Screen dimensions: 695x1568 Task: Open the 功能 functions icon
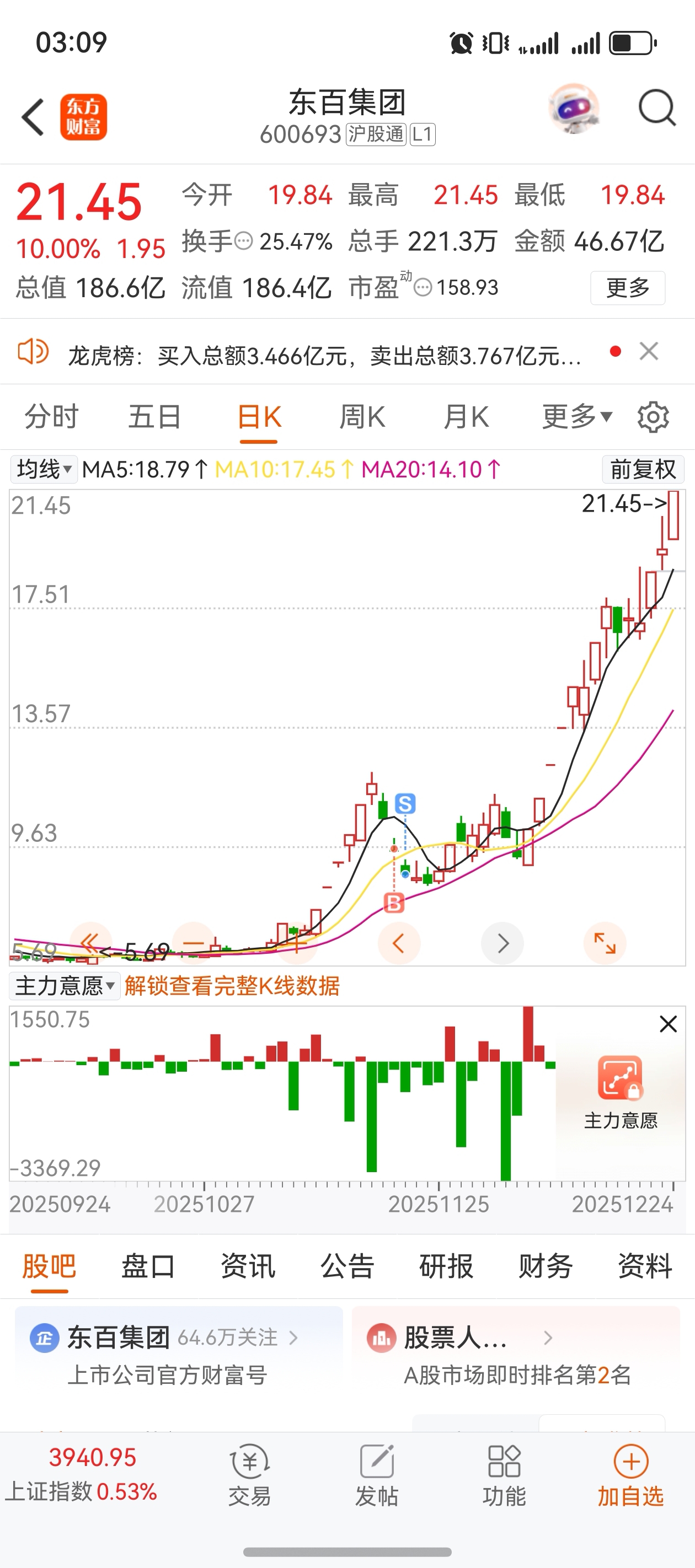click(x=504, y=1462)
